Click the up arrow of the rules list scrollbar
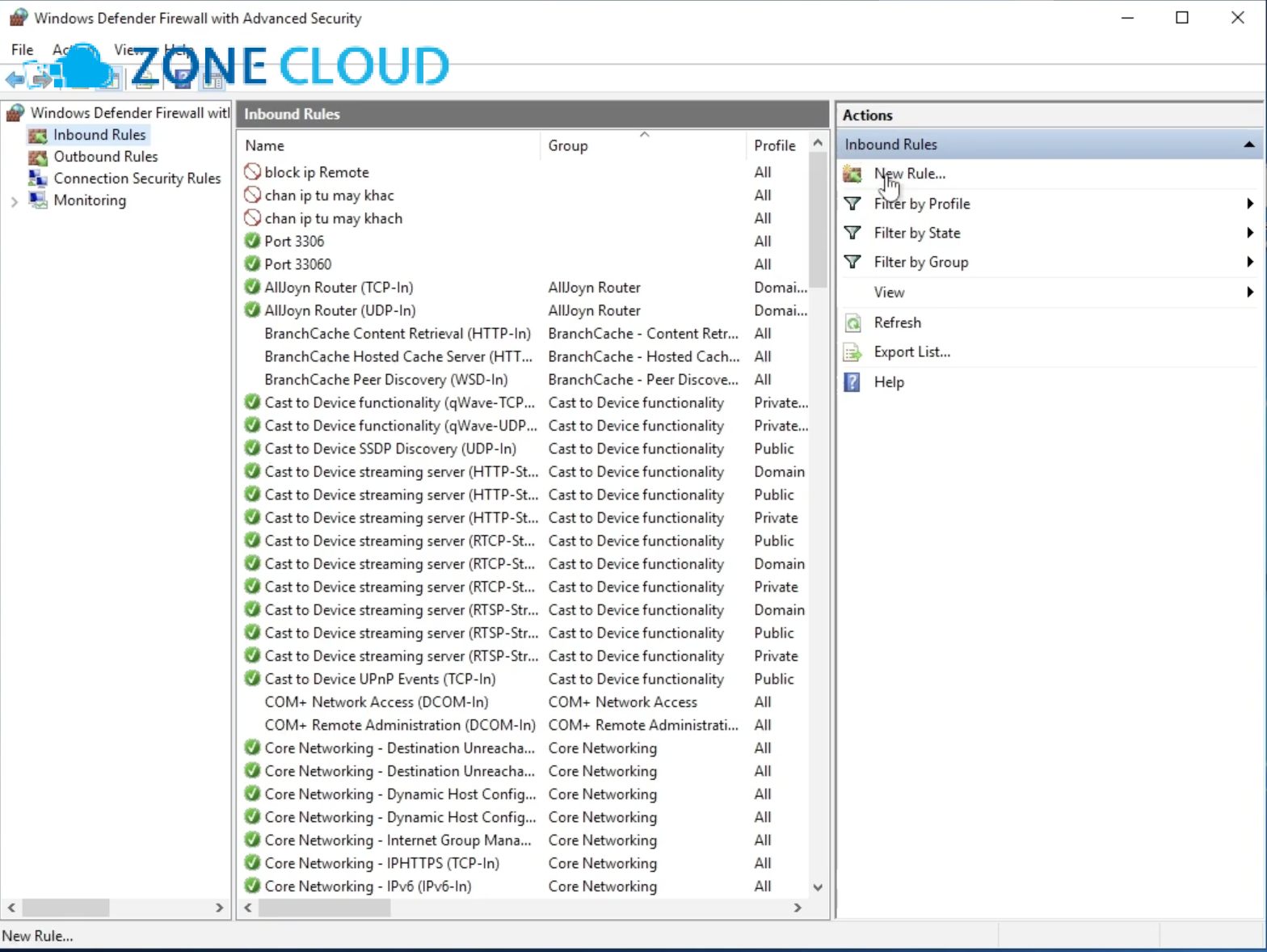Viewport: 1267px width, 952px height. [818, 143]
